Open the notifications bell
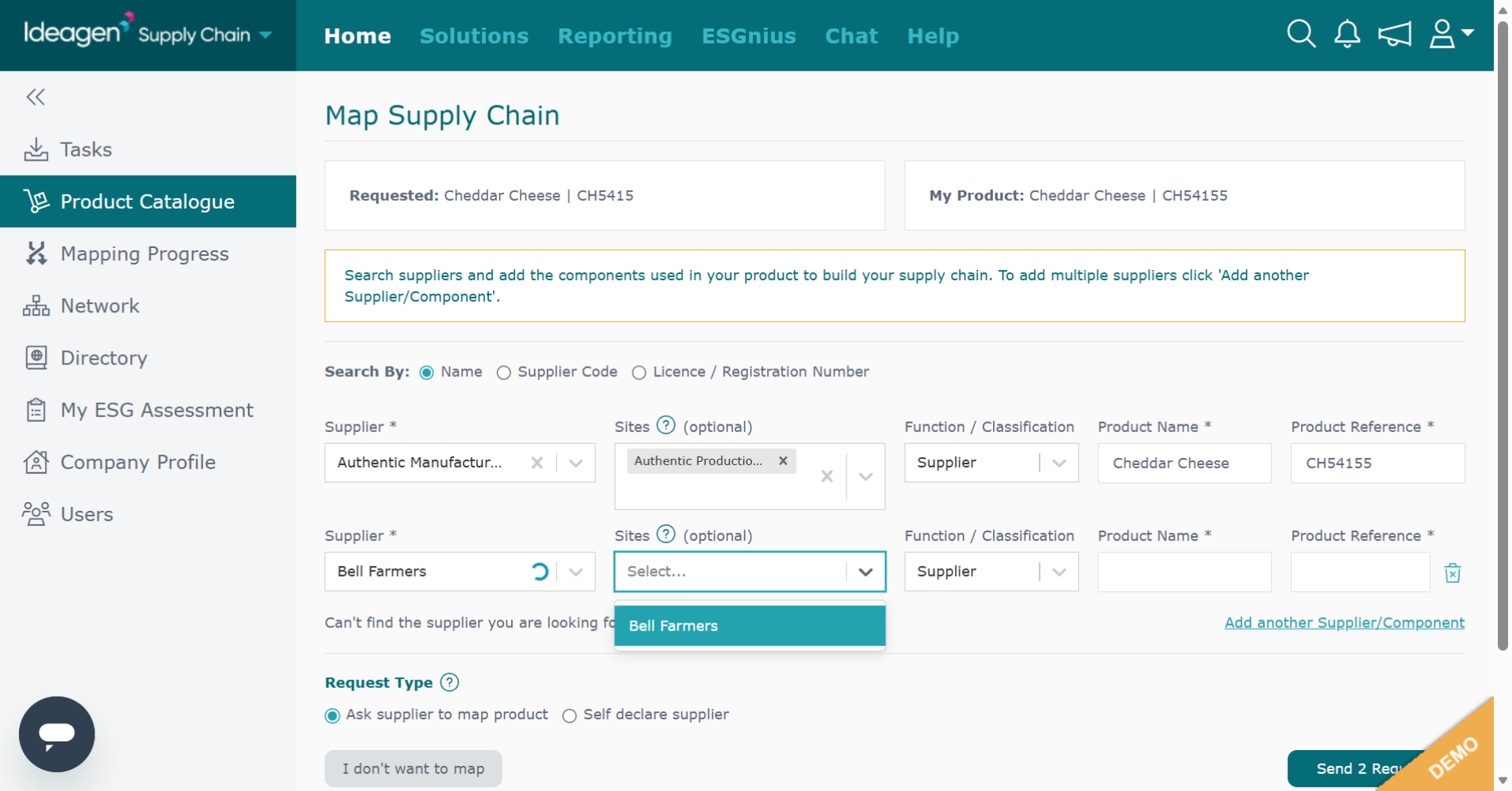 1347,34
